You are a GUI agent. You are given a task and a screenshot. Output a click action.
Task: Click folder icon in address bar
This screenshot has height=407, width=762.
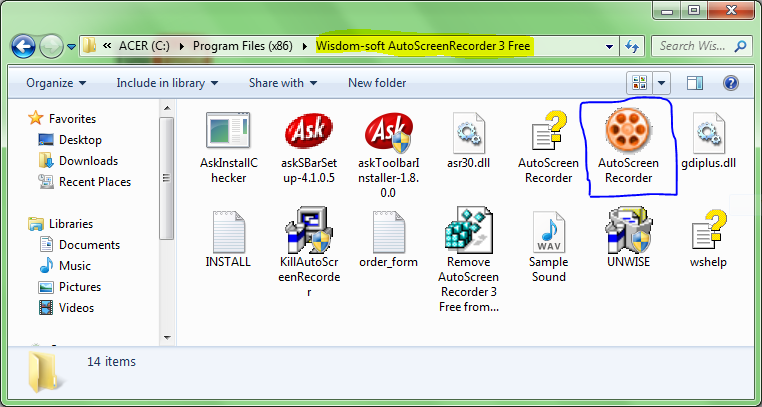(89, 47)
